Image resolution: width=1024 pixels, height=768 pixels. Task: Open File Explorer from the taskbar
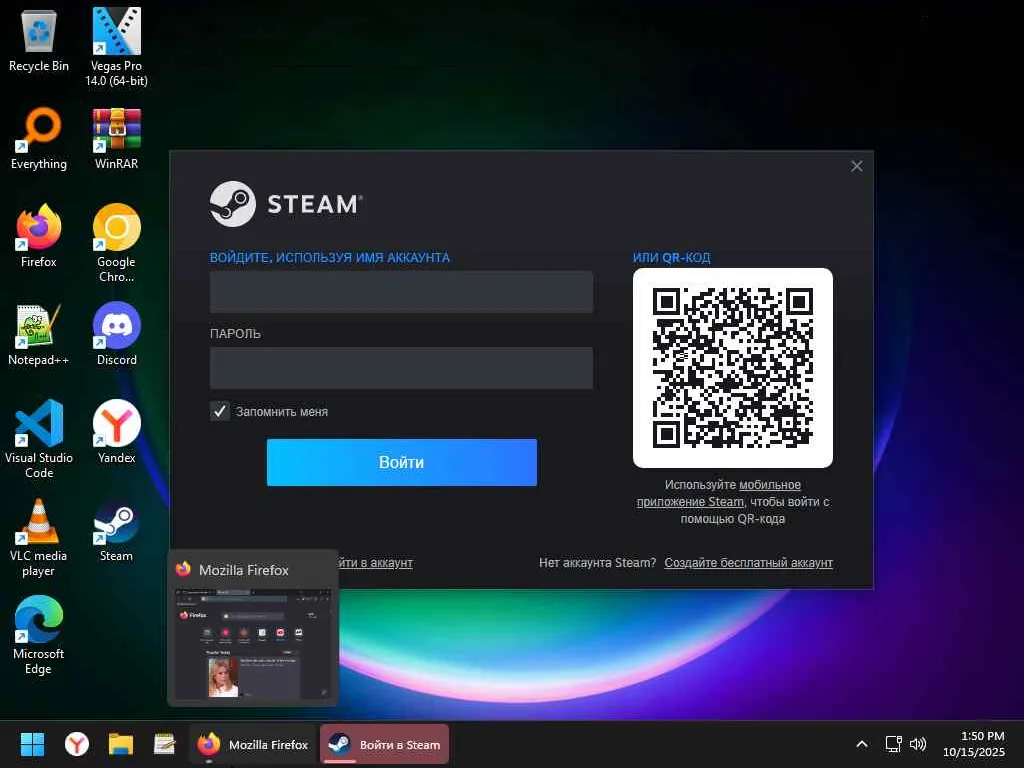click(x=121, y=744)
